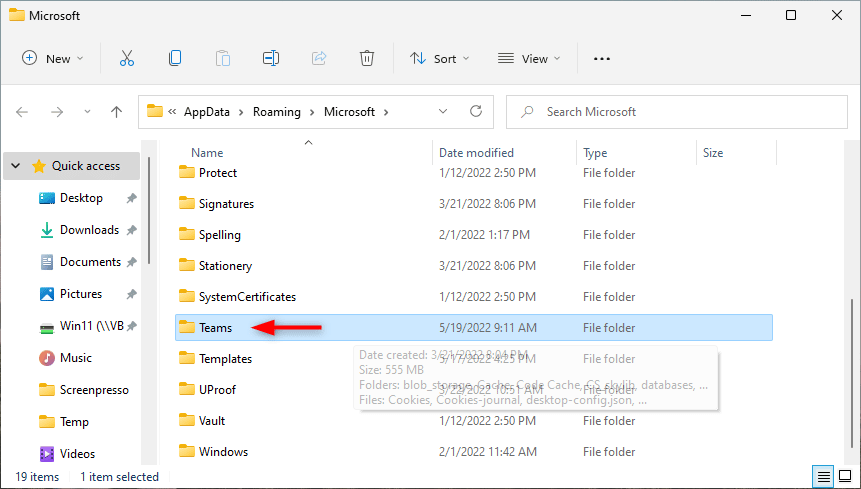Click the navigation pane scrollbar

[149, 211]
